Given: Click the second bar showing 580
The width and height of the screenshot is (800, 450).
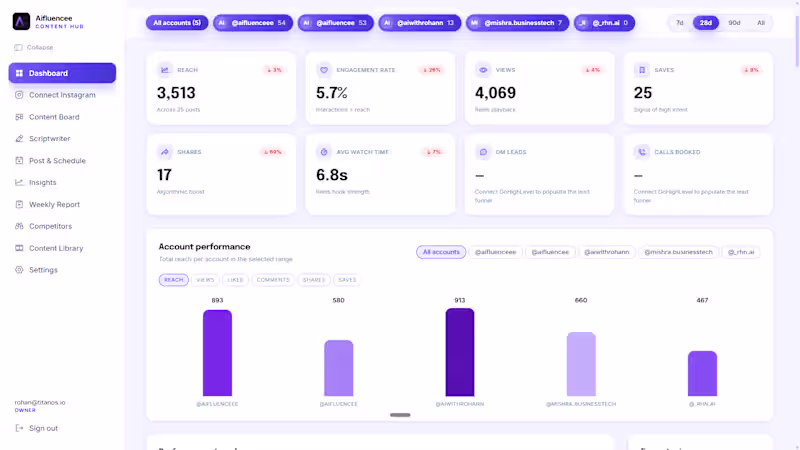Looking at the screenshot, I should pyautogui.click(x=339, y=368).
